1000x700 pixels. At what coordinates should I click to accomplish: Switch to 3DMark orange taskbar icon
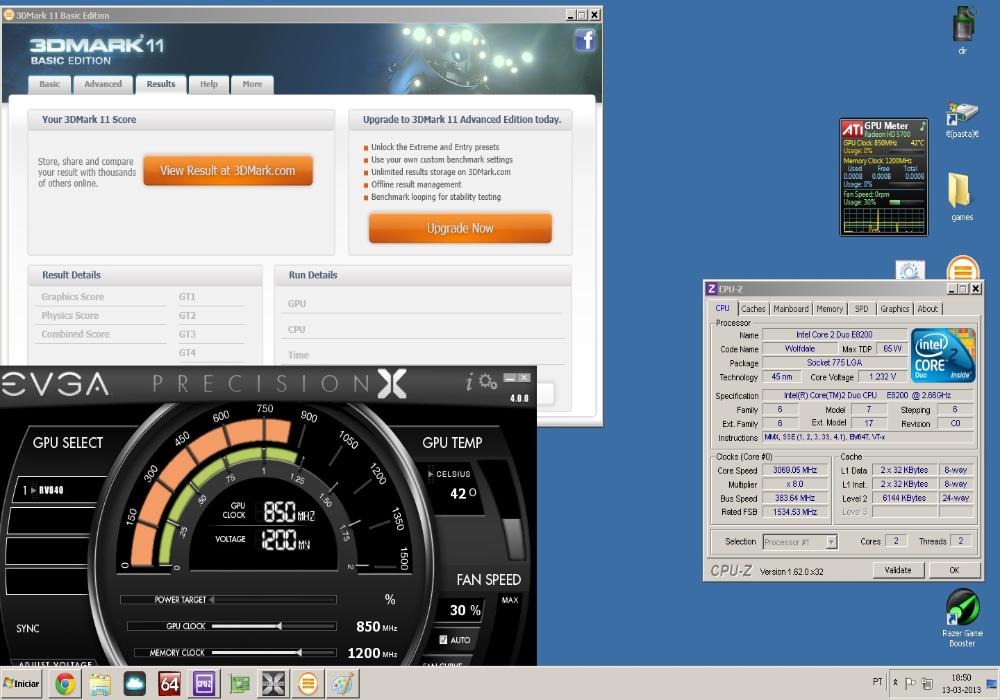coord(308,684)
